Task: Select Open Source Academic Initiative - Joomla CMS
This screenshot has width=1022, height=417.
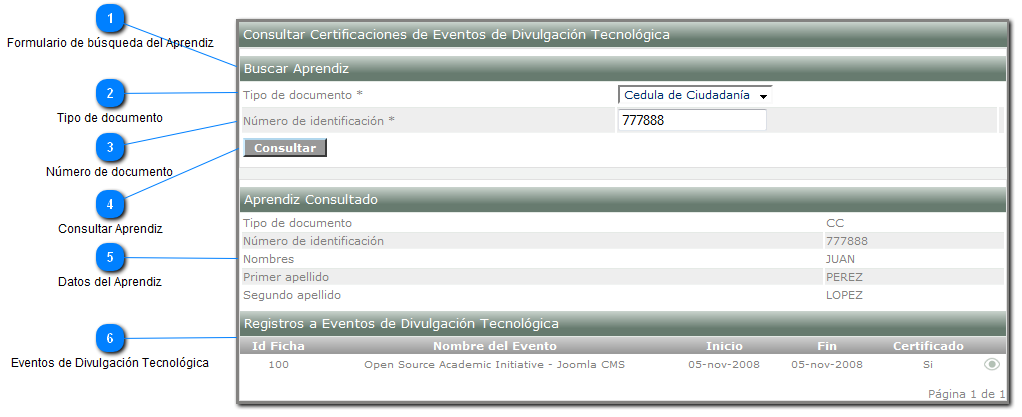Action: pyautogui.click(x=494, y=364)
